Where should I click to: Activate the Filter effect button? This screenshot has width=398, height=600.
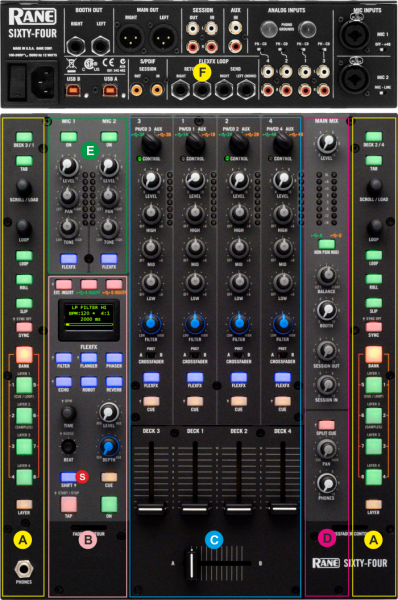tap(64, 358)
